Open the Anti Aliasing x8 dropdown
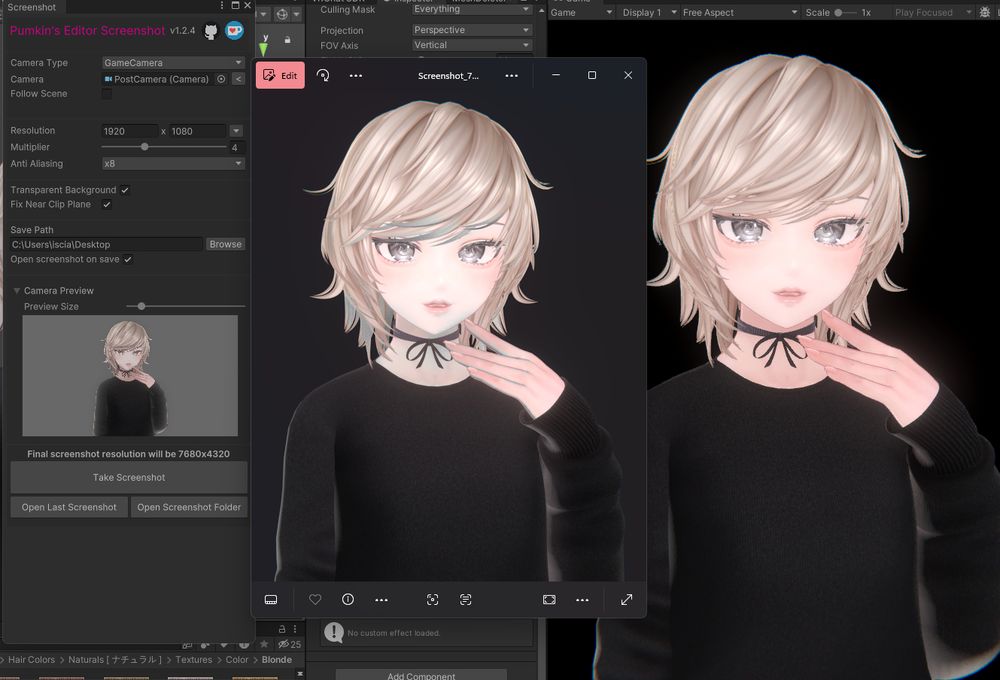The height and width of the screenshot is (680, 1000). pos(173,163)
